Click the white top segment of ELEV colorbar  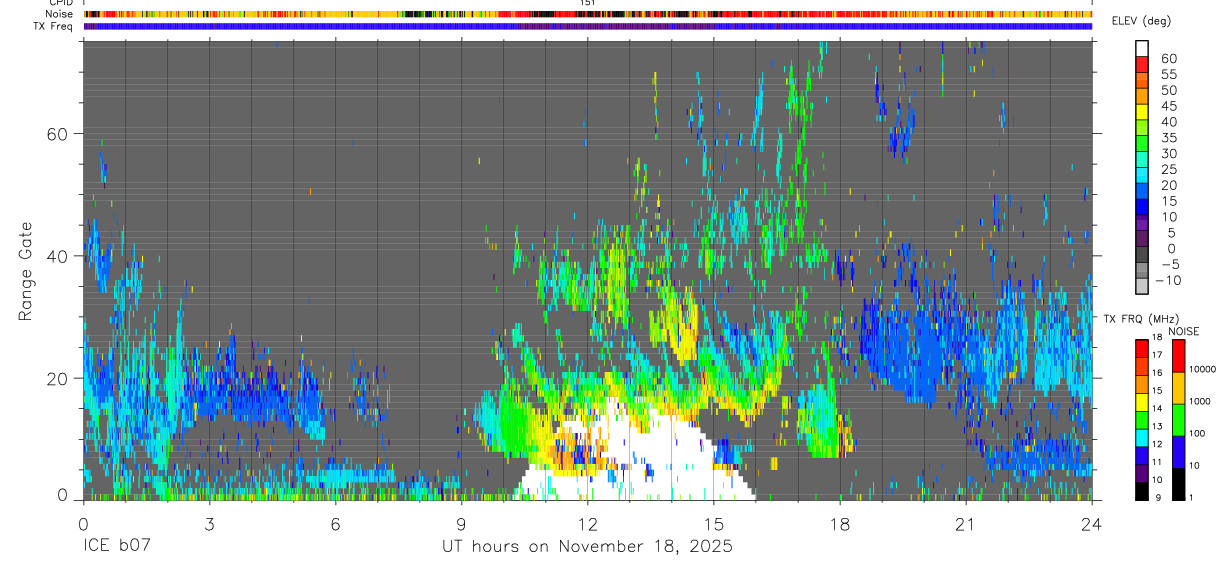click(x=1142, y=47)
